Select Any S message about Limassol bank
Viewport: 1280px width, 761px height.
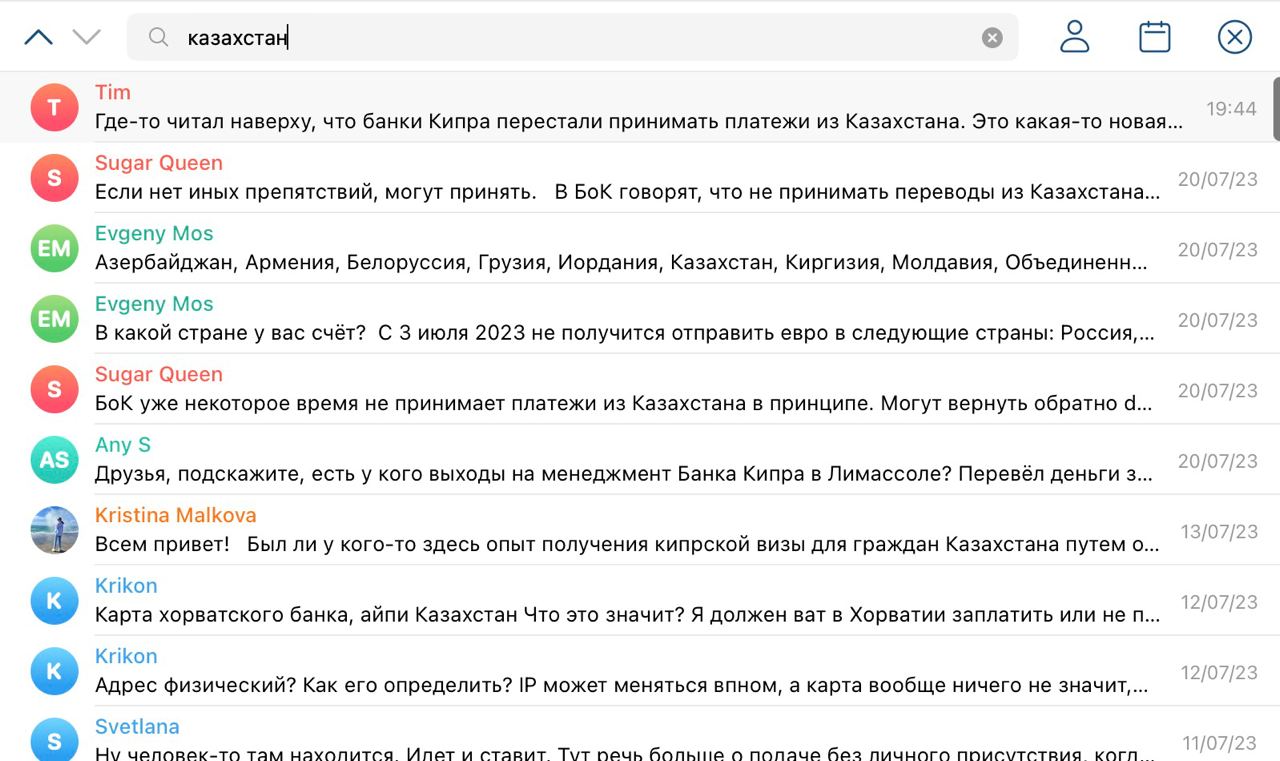(x=623, y=474)
